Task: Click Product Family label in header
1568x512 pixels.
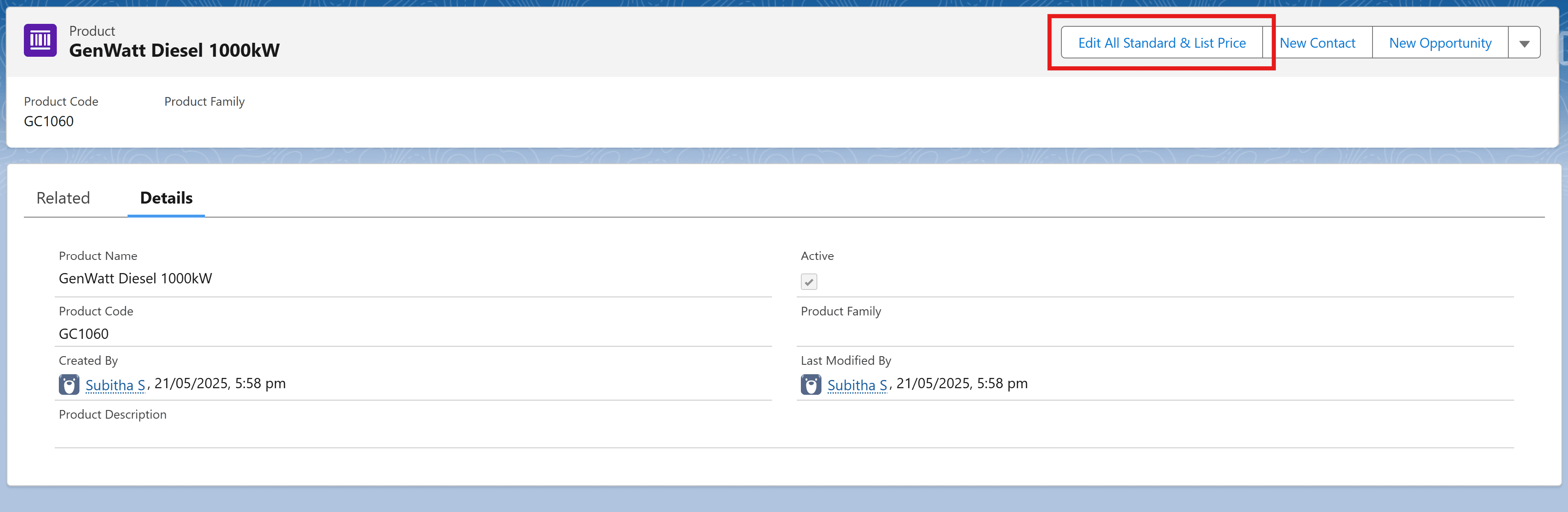Action: tap(205, 102)
